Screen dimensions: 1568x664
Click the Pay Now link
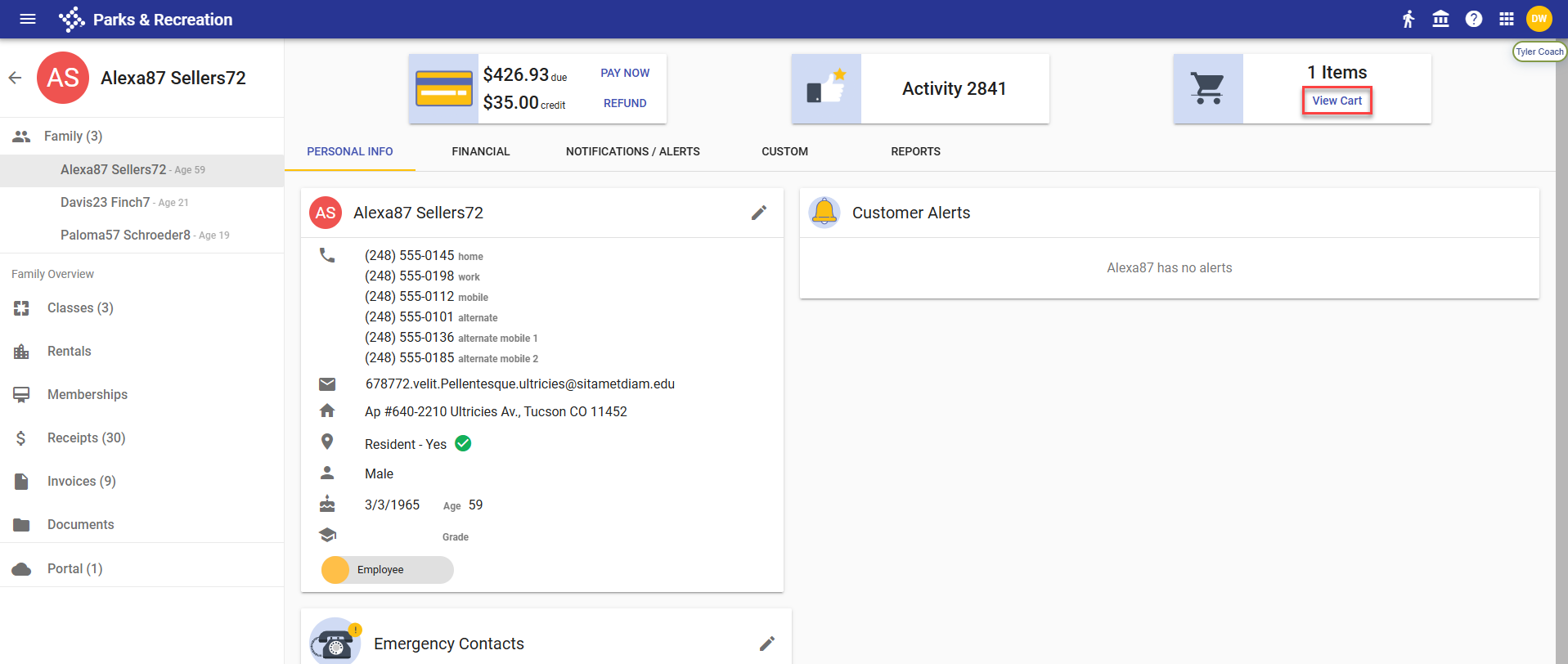point(625,73)
